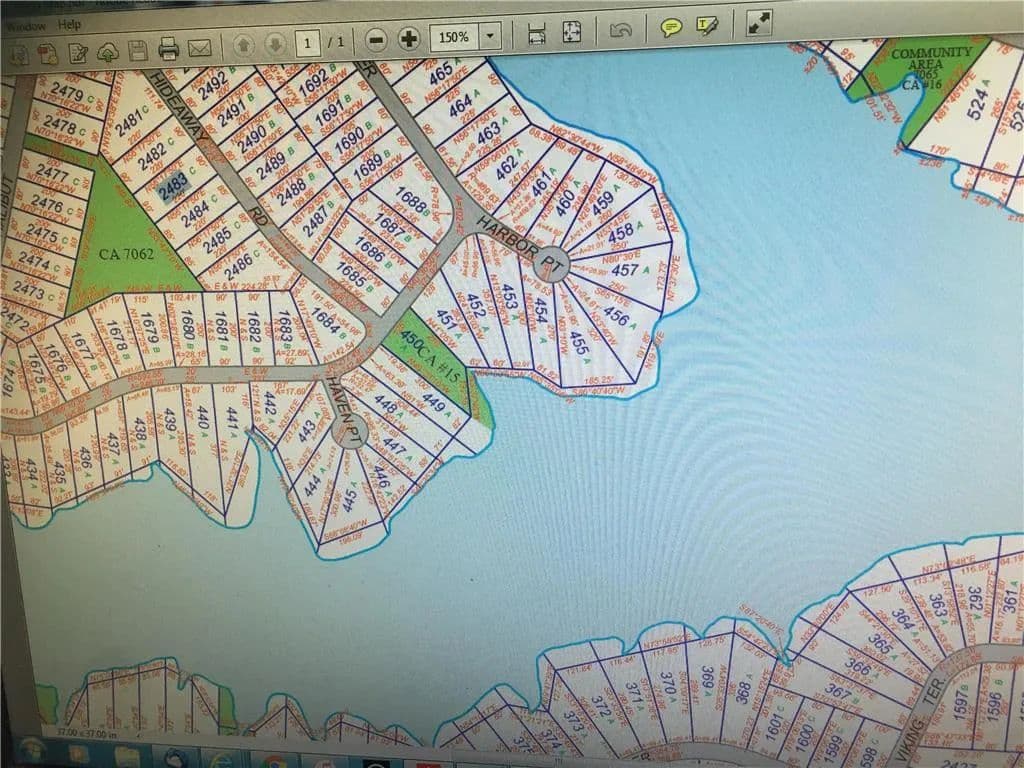
Task: Click the cloud upload icon
Action: [108, 52]
